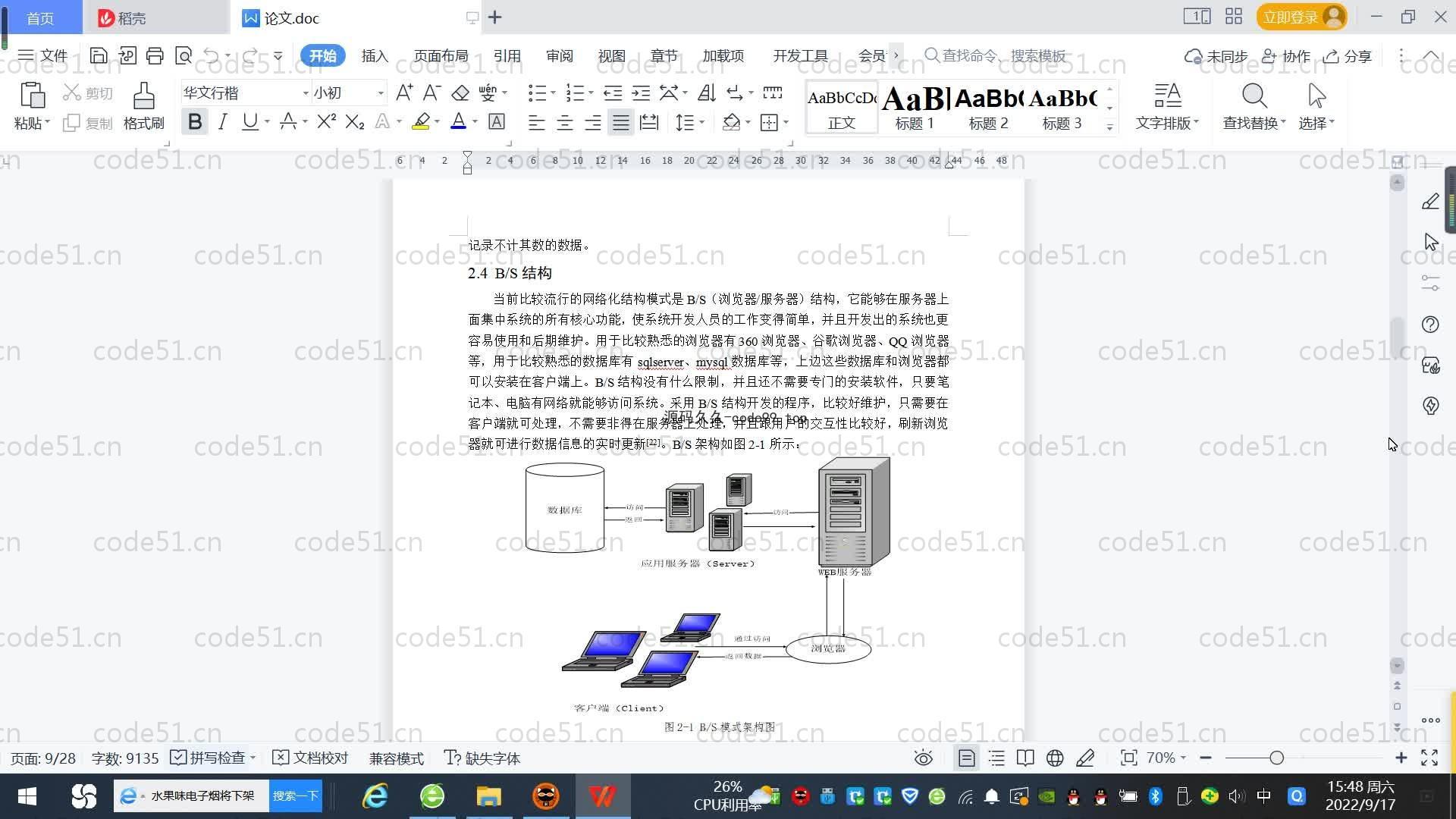Viewport: 1456px width, 819px height.
Task: Open the font size dropdown 小初
Action: (381, 93)
